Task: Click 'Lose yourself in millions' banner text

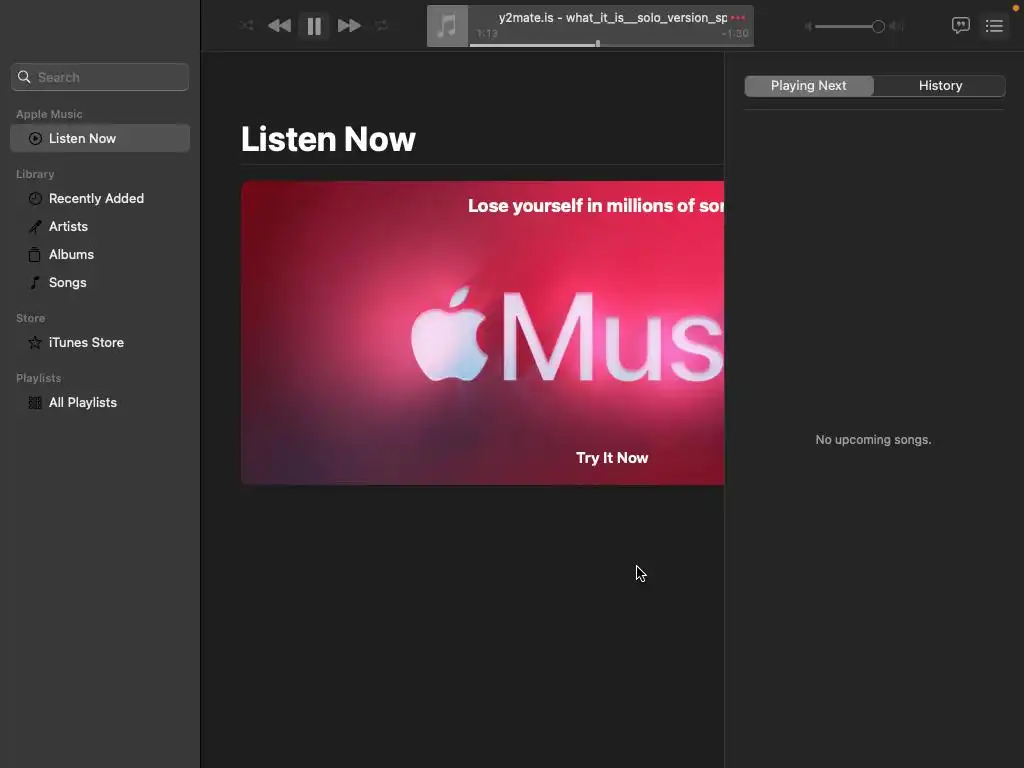Action: [596, 206]
